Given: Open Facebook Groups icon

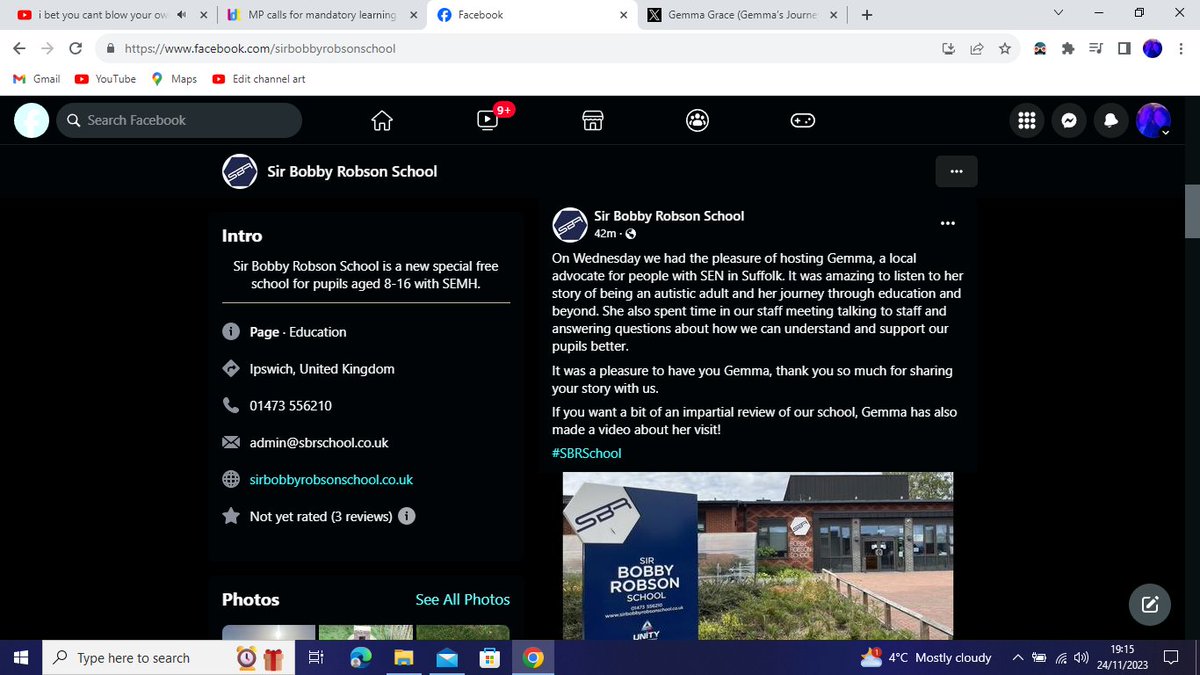Looking at the screenshot, I should pyautogui.click(x=698, y=120).
